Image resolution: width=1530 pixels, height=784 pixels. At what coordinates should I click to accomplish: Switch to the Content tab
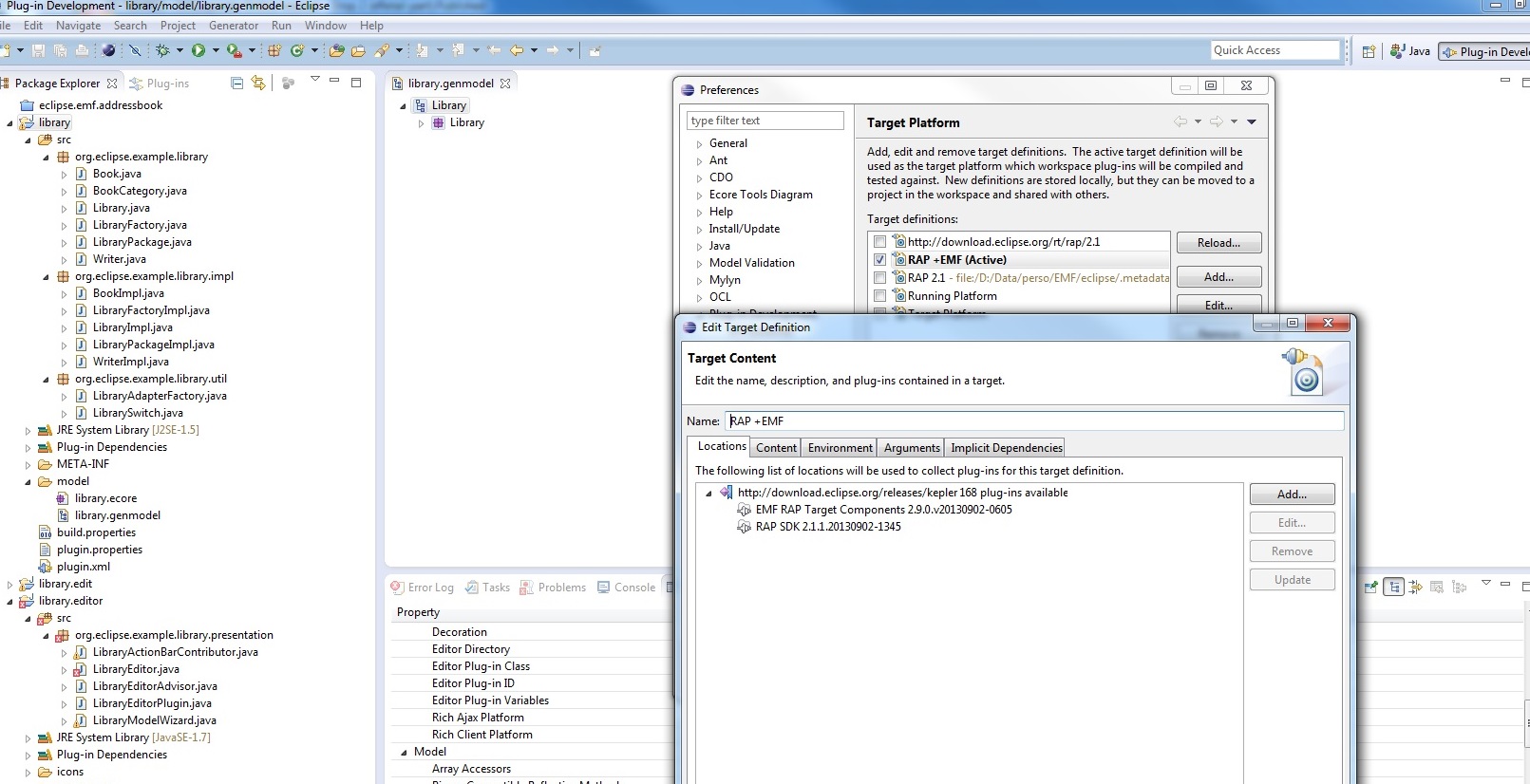[776, 448]
